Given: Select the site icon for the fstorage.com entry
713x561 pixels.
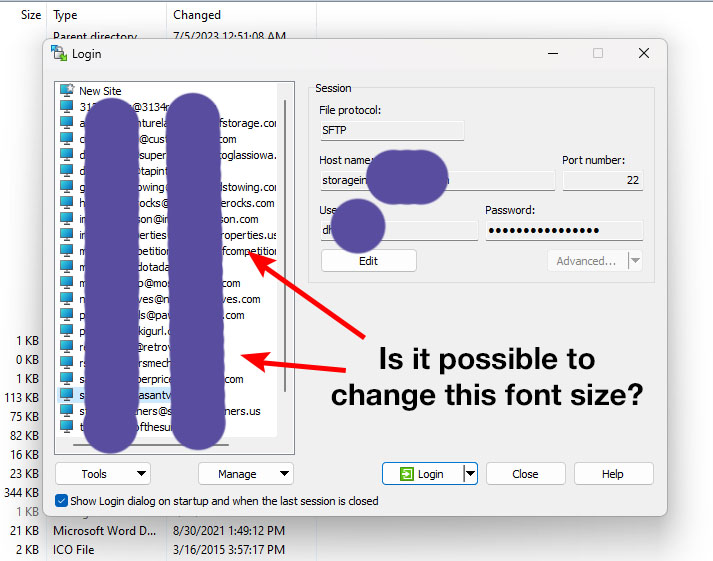Looking at the screenshot, I should point(67,123).
